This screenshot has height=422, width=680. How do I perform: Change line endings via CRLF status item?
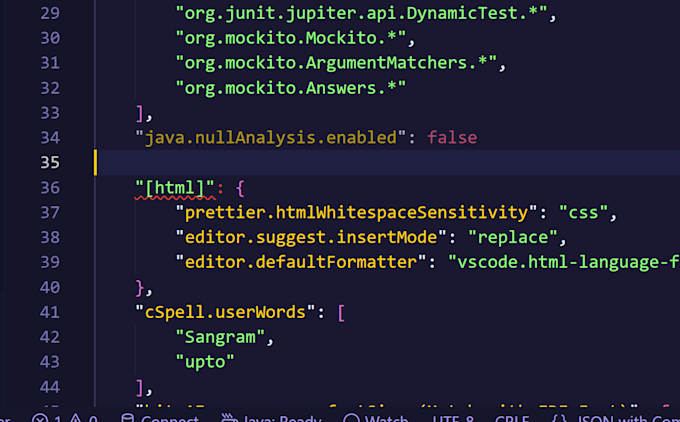click(512, 419)
